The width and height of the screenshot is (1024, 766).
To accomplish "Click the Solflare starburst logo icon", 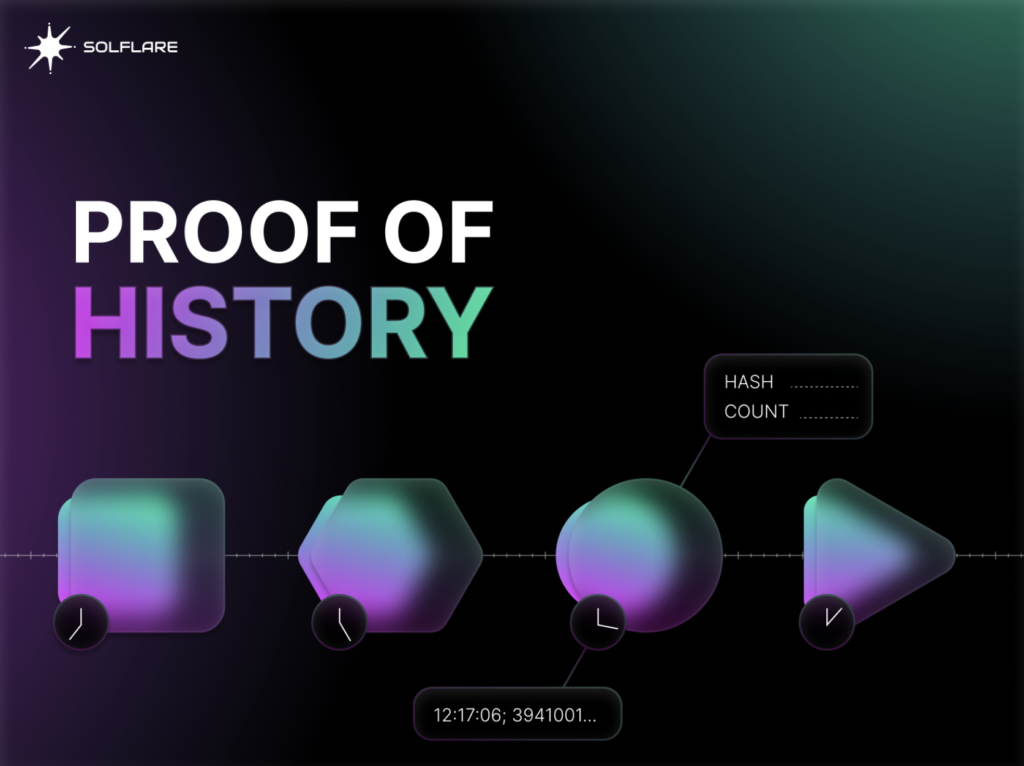I will click(49, 48).
